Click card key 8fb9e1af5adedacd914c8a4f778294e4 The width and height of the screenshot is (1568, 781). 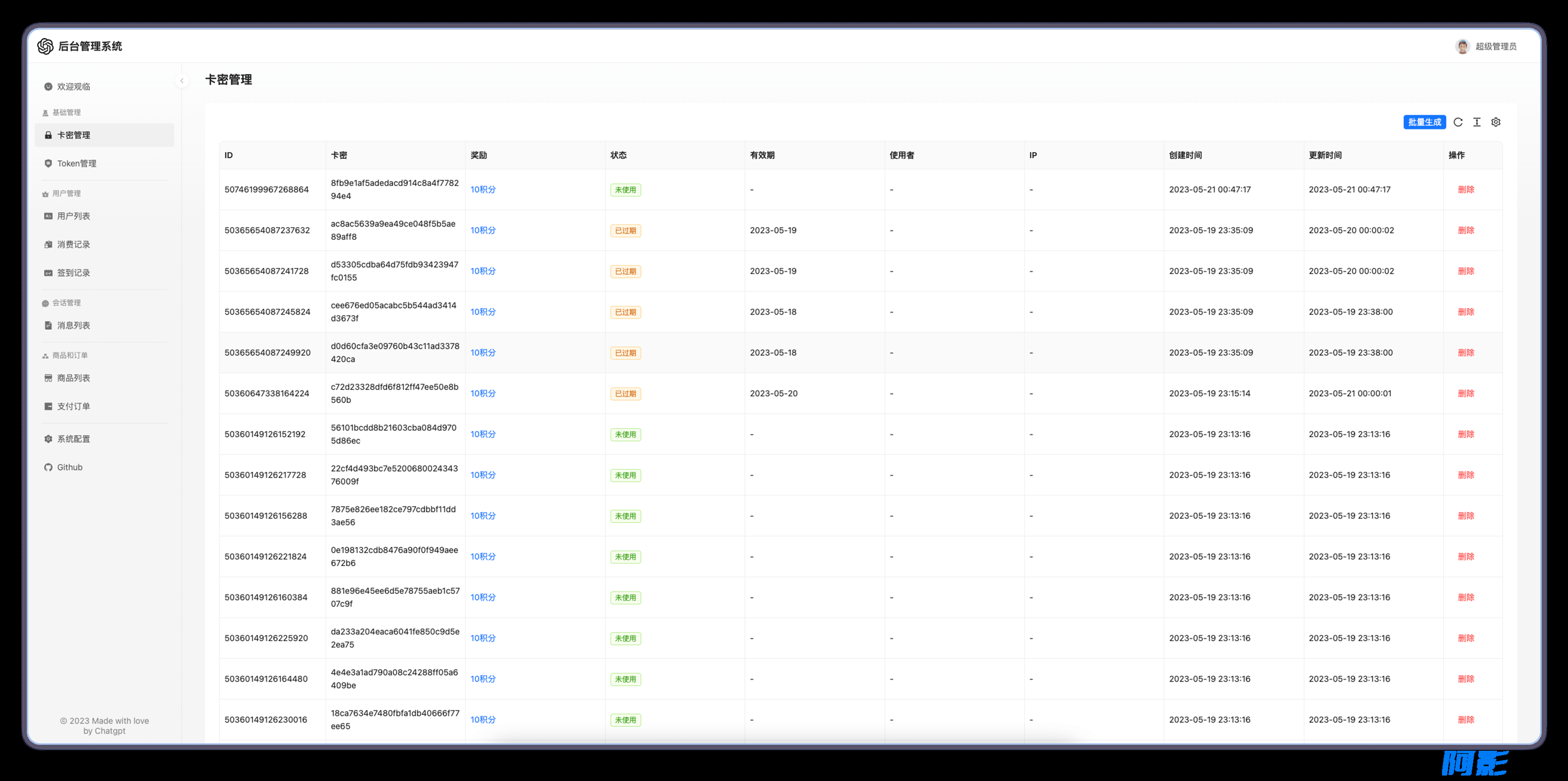pyautogui.click(x=394, y=190)
